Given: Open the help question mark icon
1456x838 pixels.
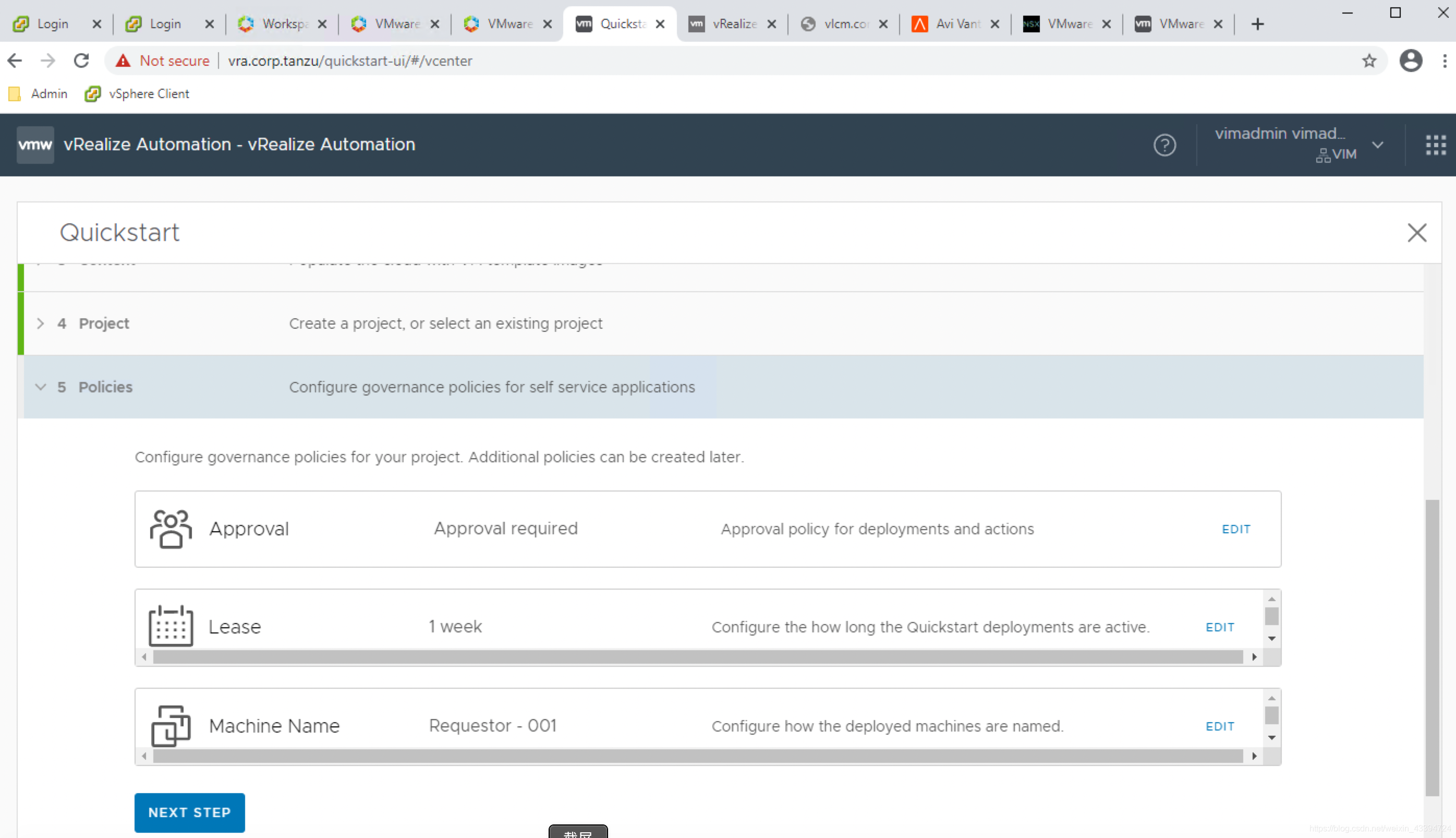Looking at the screenshot, I should tap(1164, 145).
